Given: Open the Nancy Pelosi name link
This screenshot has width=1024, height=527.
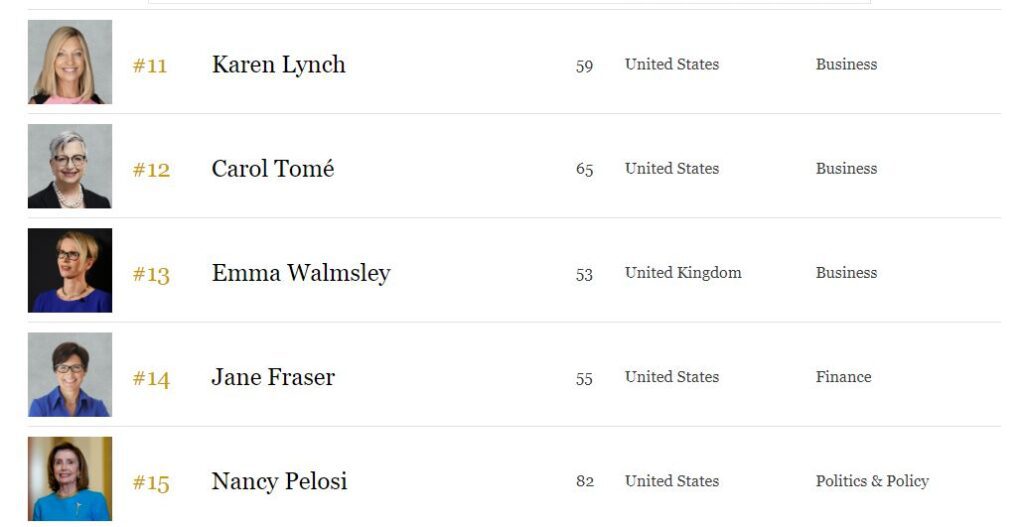Looking at the screenshot, I should point(280,481).
